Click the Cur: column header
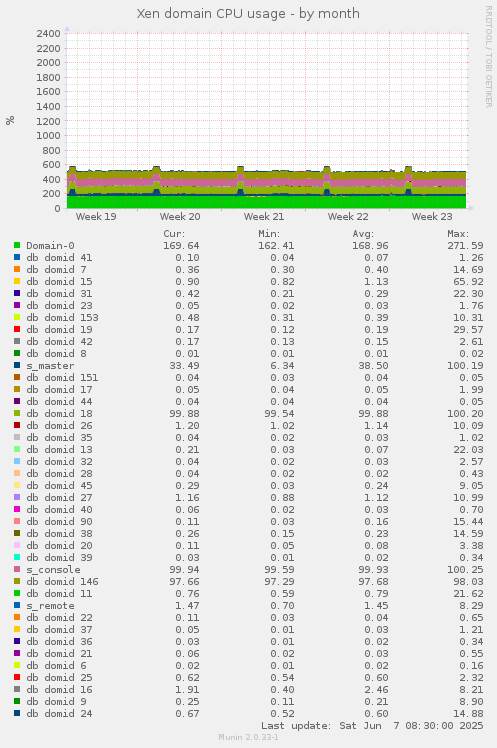497x748 pixels. pyautogui.click(x=175, y=234)
